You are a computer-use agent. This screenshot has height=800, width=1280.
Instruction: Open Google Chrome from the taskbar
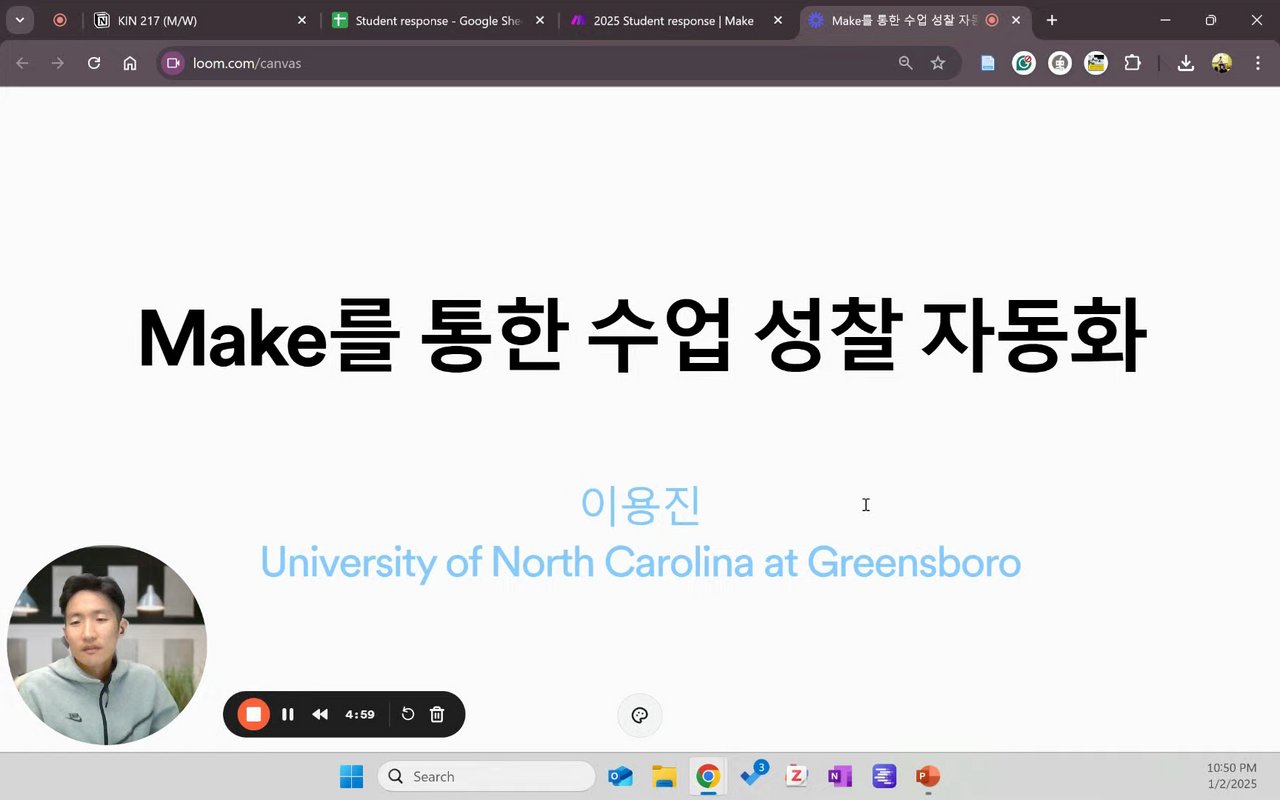[708, 776]
